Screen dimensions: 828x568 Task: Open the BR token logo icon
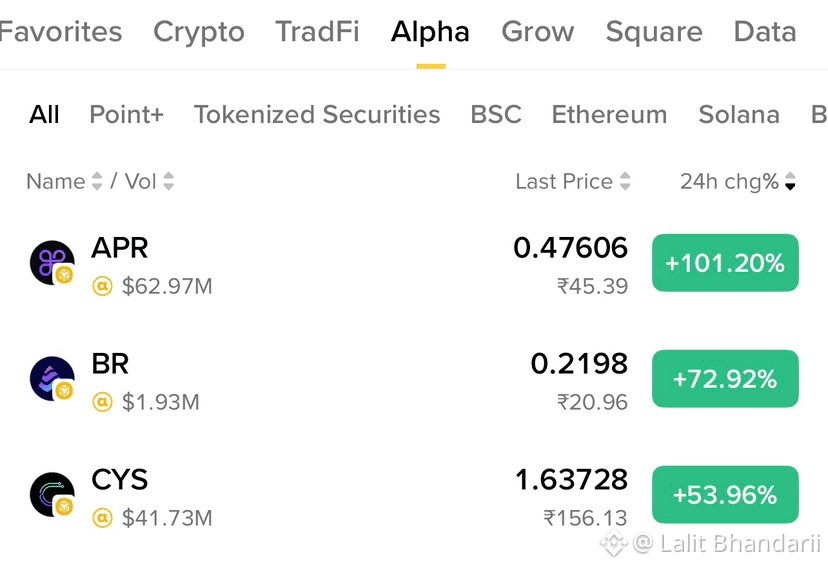[52, 378]
